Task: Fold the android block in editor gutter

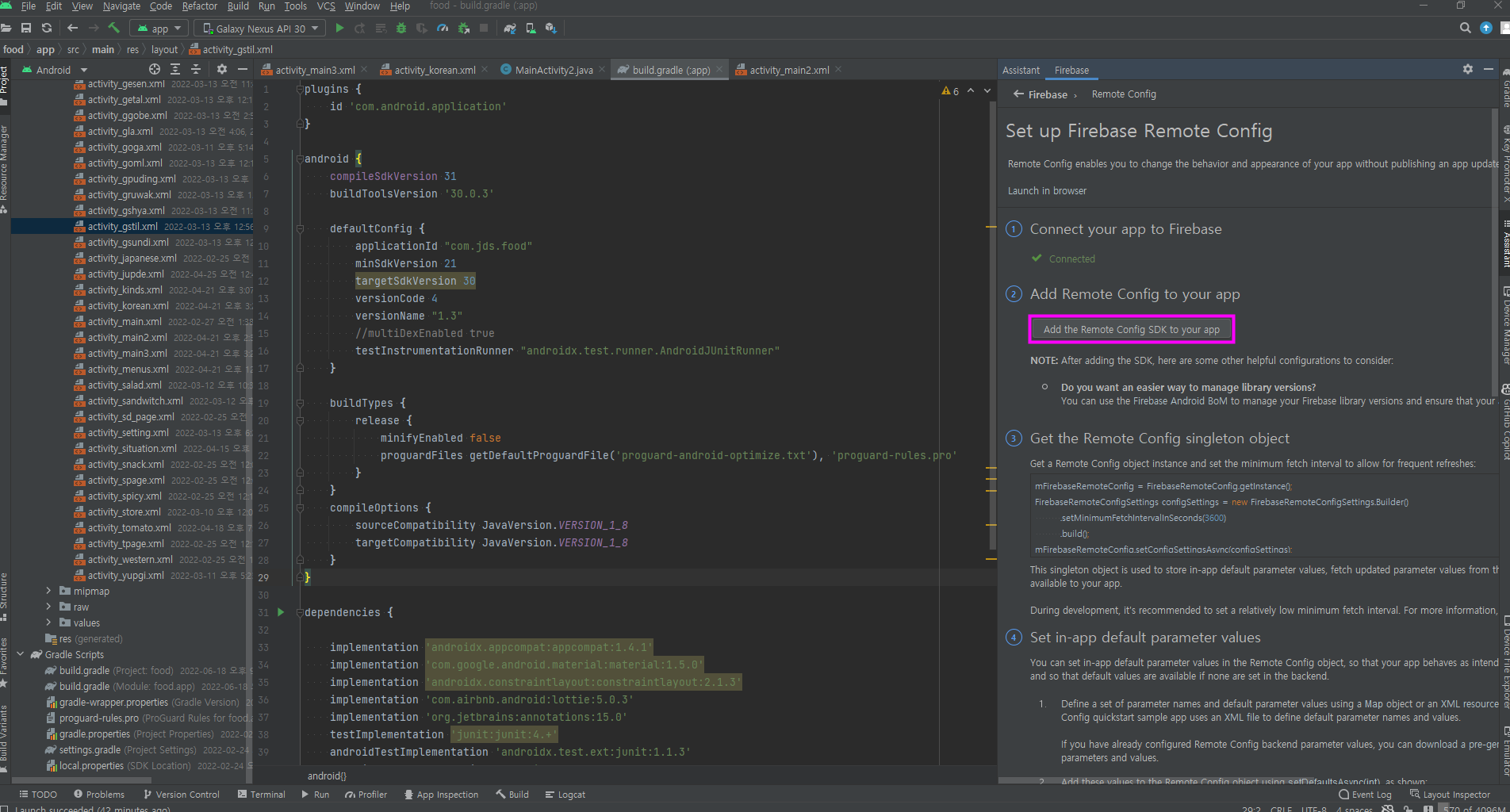Action: [x=300, y=159]
